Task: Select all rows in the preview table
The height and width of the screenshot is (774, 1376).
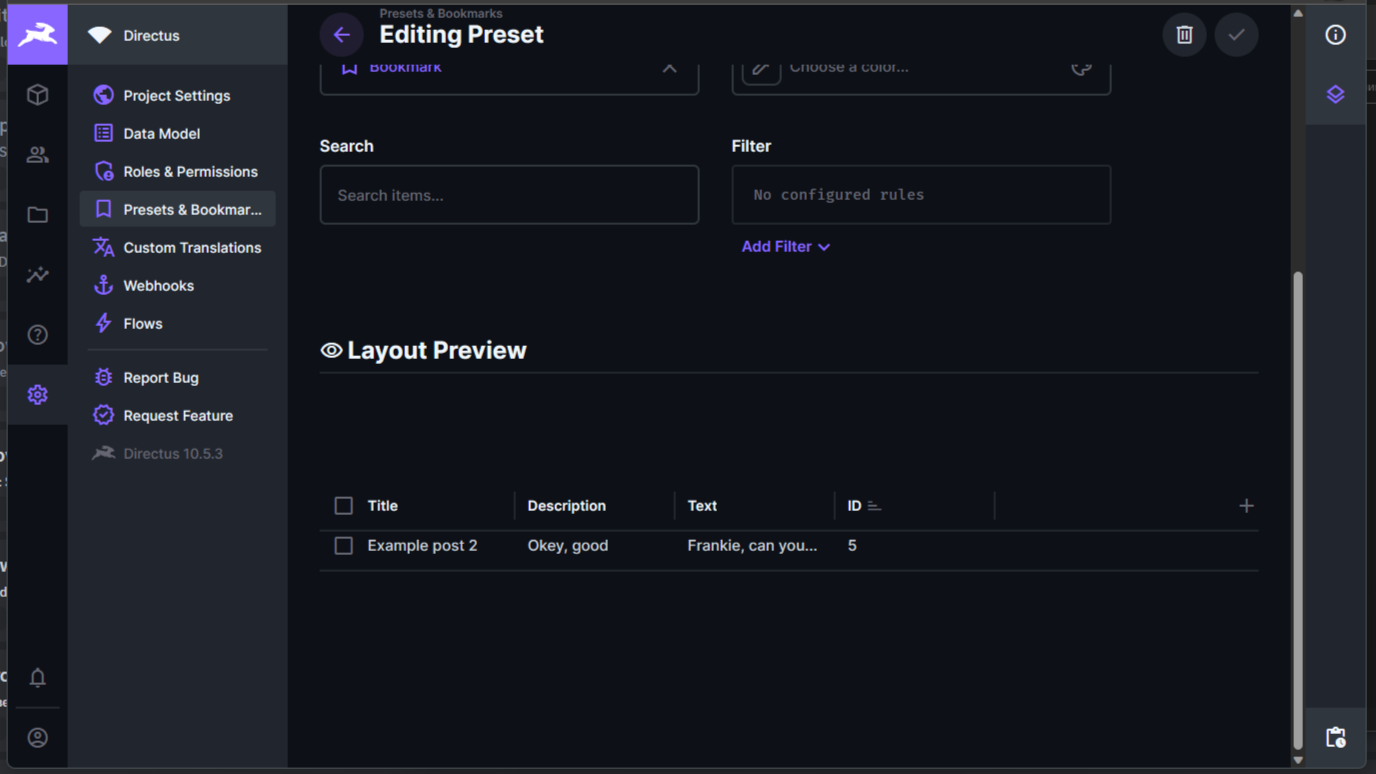Action: (x=343, y=505)
